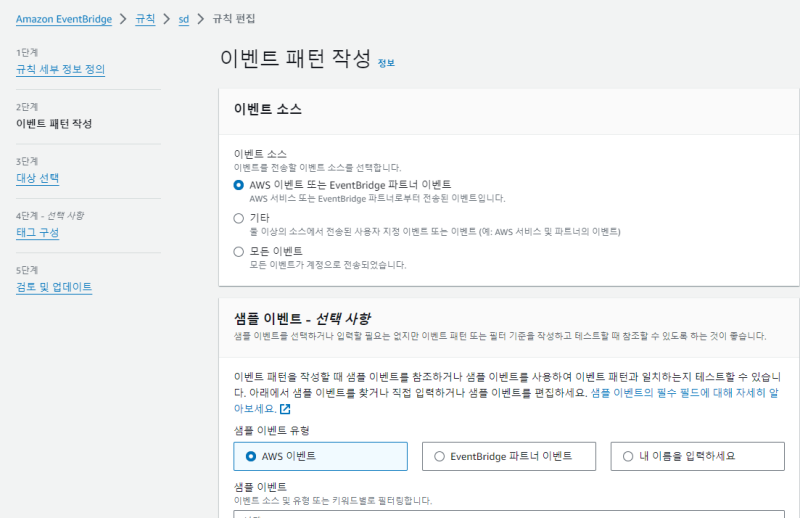Go to step 4 태그 구성
Screen dimensions: 800x518
[37, 232]
